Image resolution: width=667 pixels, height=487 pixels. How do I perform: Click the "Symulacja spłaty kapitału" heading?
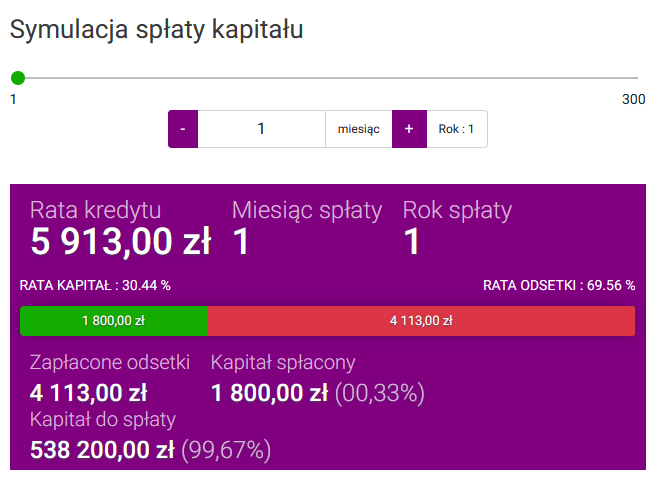coord(157,29)
